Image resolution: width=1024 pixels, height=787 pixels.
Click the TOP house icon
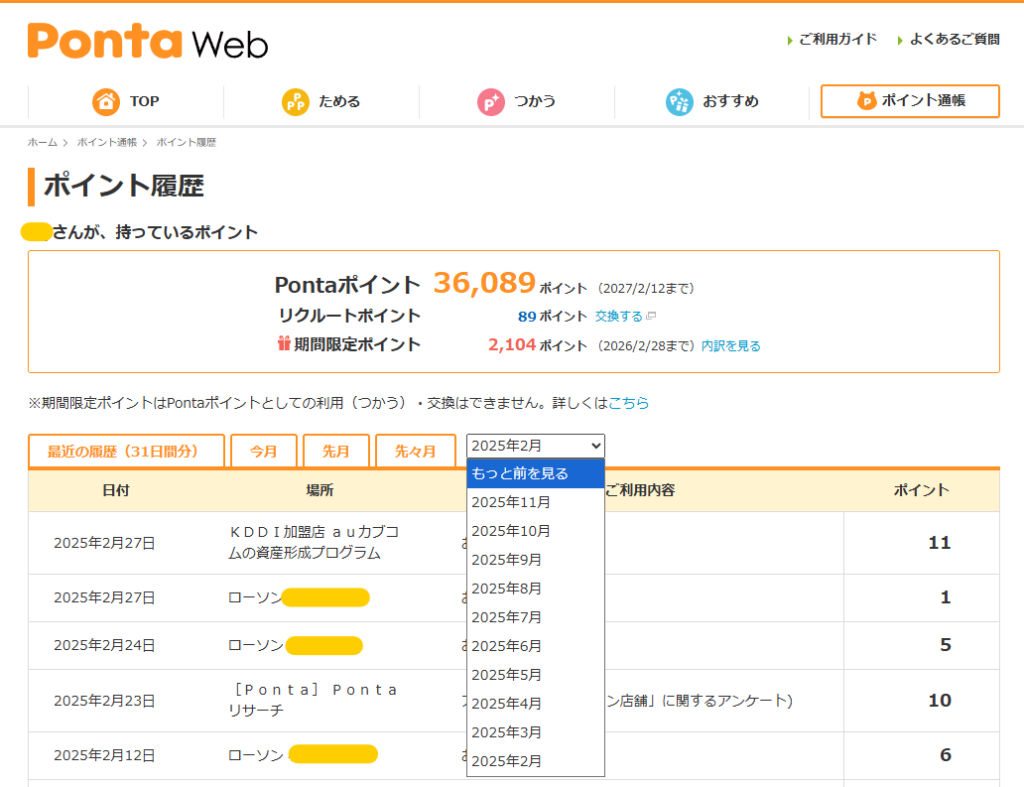106,101
